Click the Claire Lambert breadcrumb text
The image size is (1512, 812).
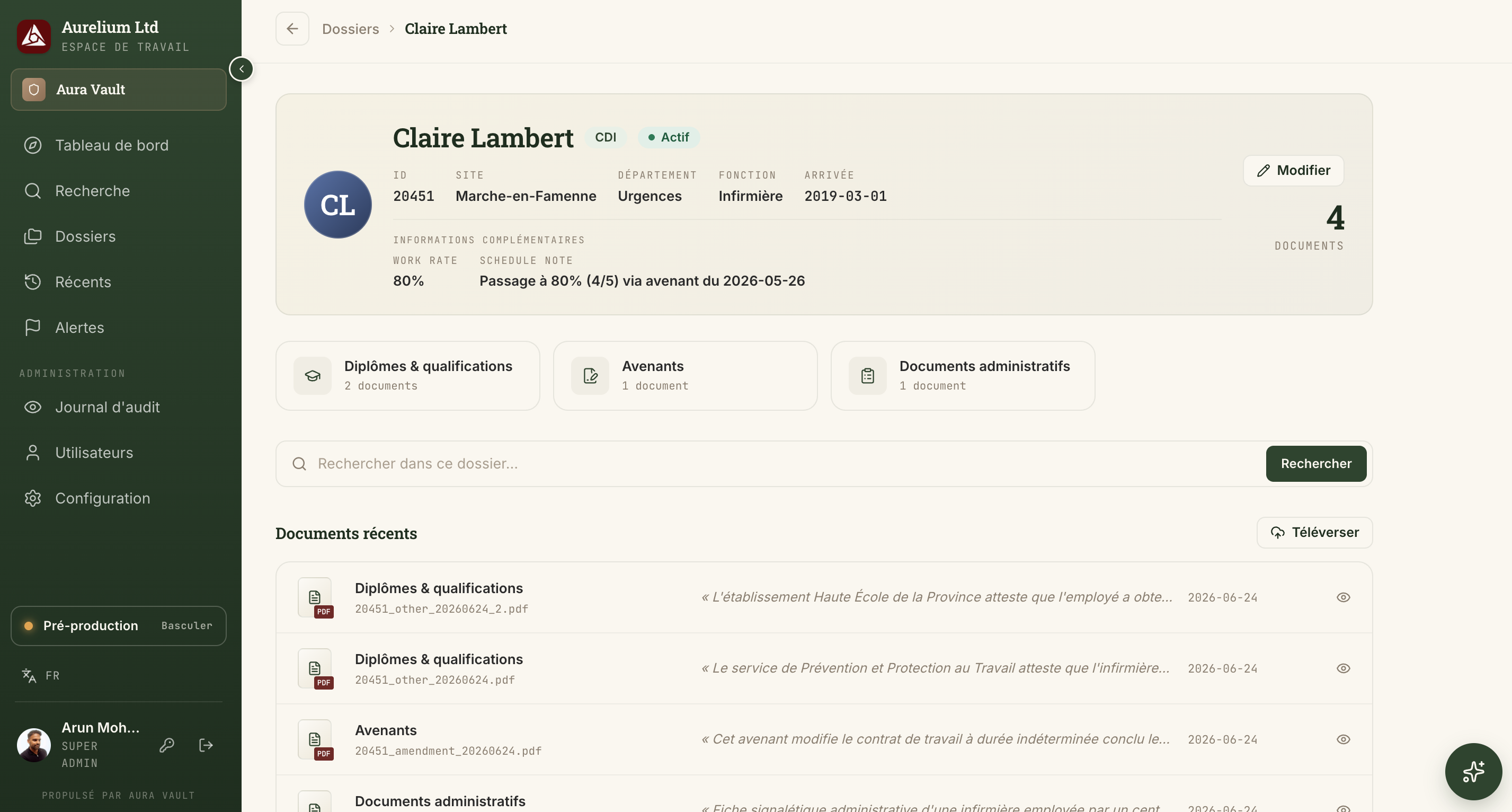pyautogui.click(x=456, y=29)
